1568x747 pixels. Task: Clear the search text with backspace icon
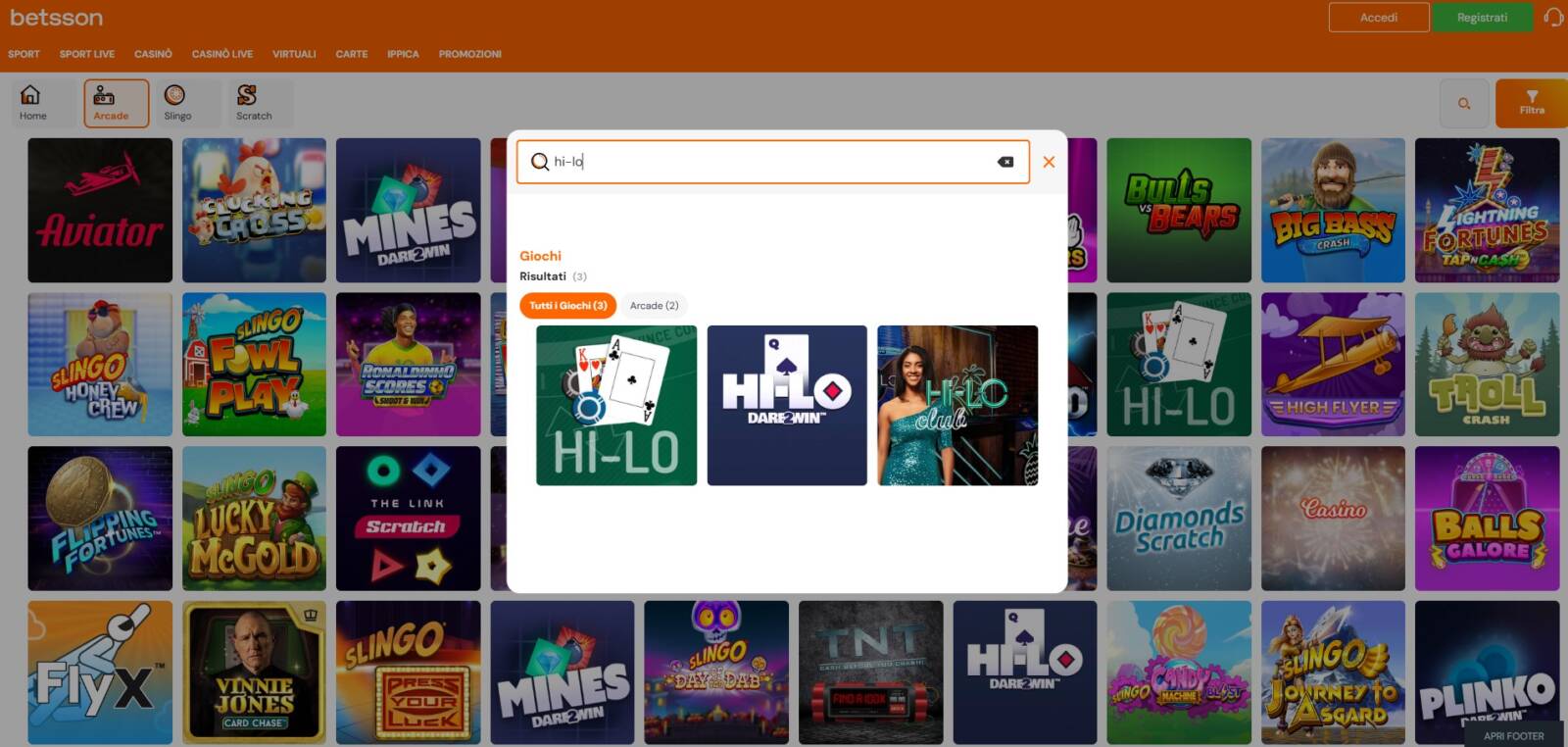click(1005, 162)
